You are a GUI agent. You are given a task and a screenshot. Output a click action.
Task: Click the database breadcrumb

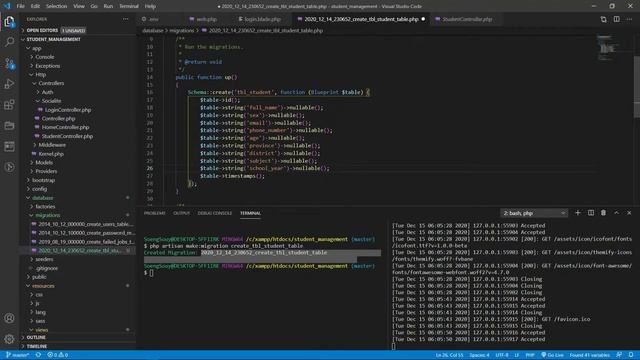pyautogui.click(x=153, y=31)
